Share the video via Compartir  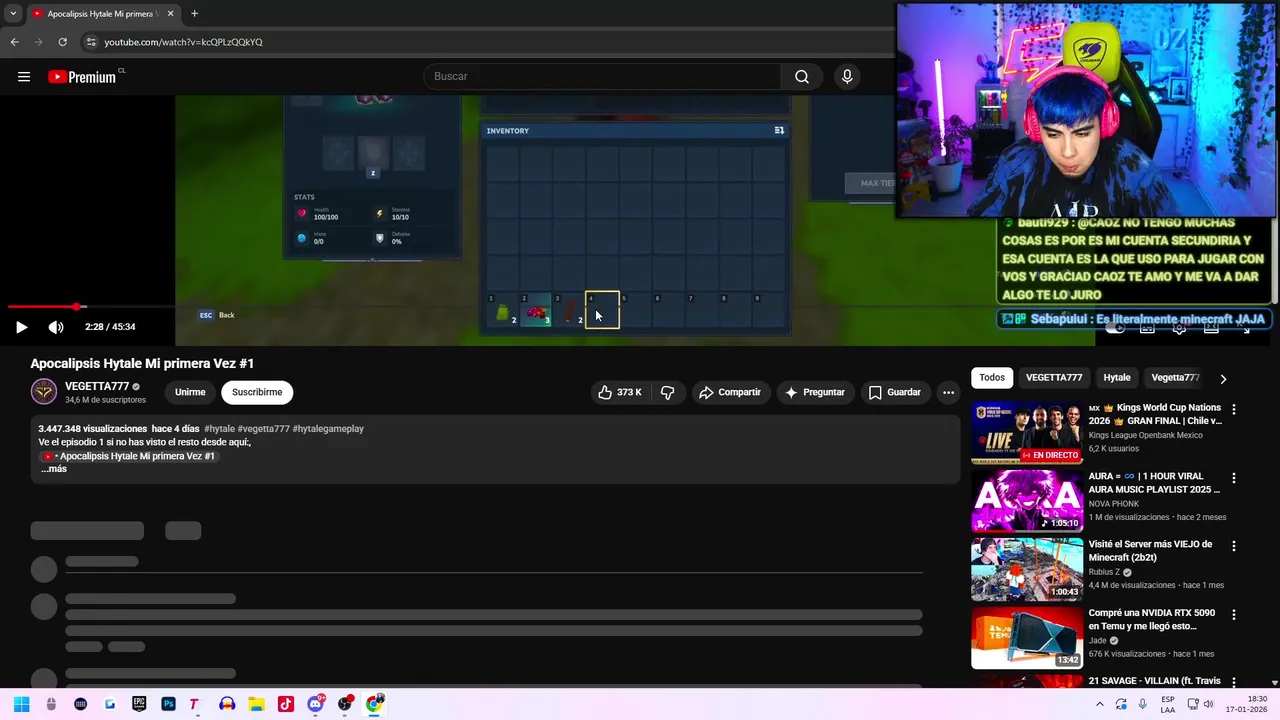pos(730,393)
